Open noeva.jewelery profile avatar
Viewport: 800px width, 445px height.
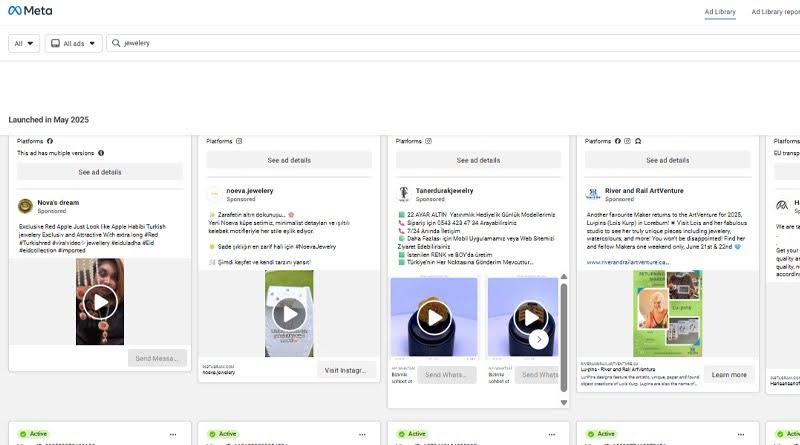(214, 194)
